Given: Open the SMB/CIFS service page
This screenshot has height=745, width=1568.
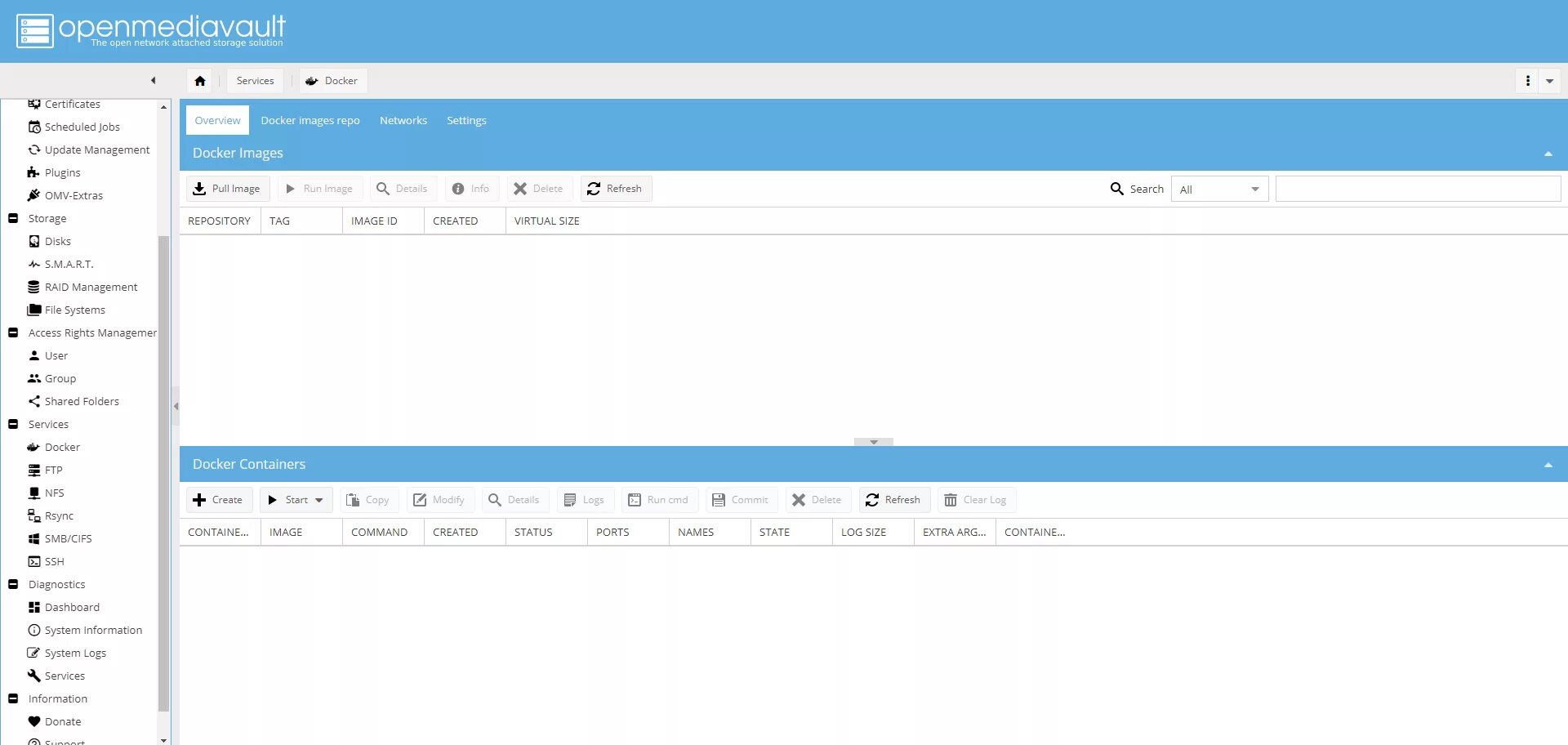Looking at the screenshot, I should 68,538.
